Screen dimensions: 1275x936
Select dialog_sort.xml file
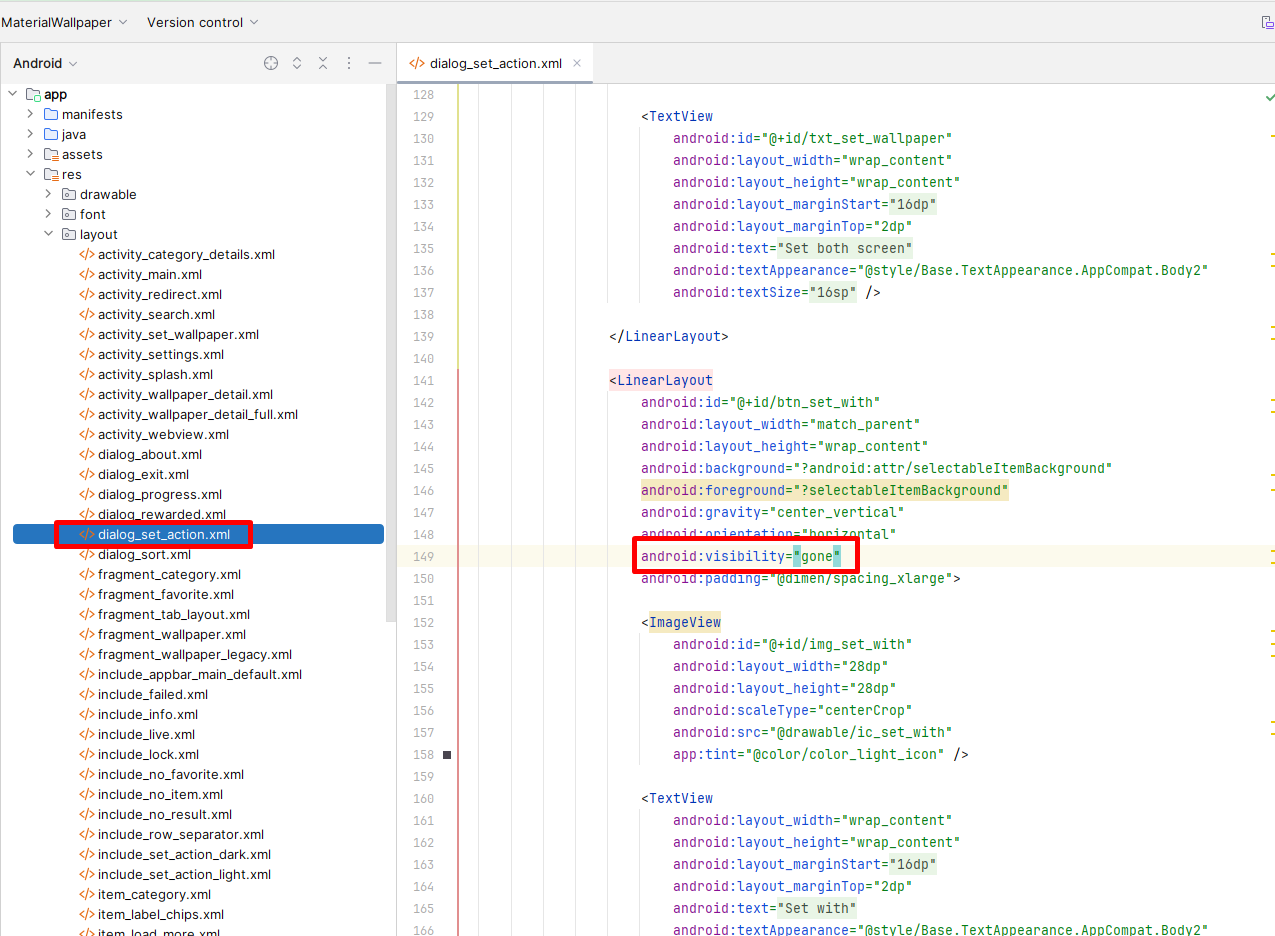[x=144, y=554]
